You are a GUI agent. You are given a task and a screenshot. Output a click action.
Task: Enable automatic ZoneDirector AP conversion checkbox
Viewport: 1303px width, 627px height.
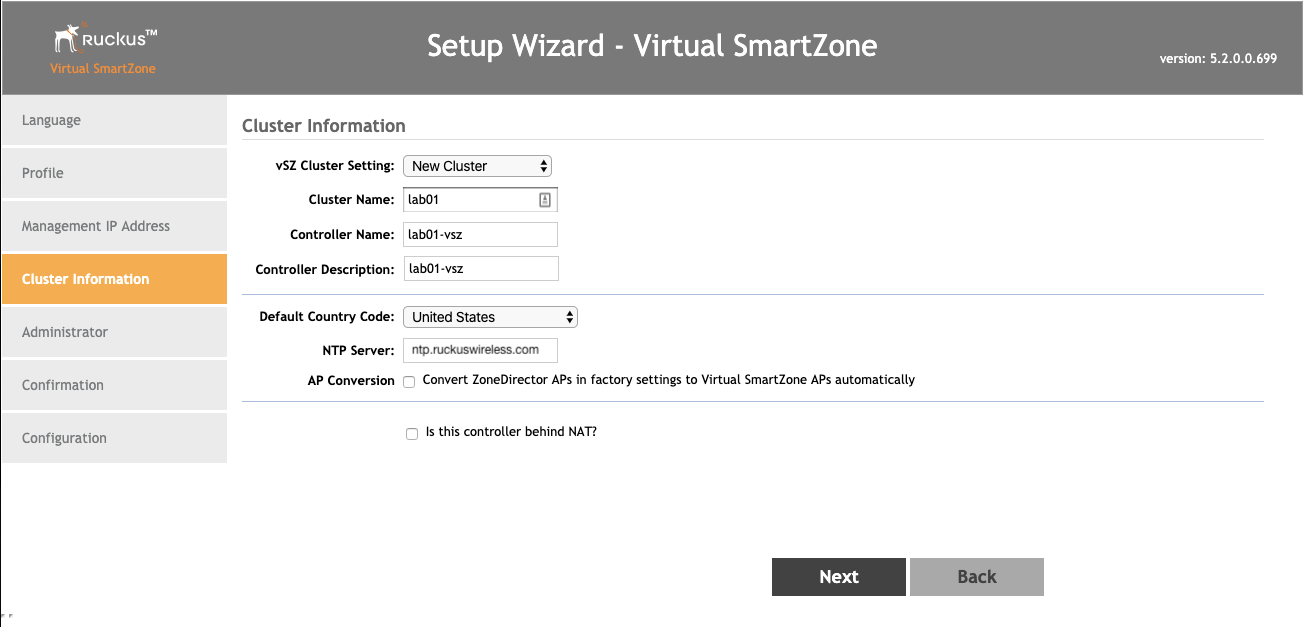(x=410, y=381)
